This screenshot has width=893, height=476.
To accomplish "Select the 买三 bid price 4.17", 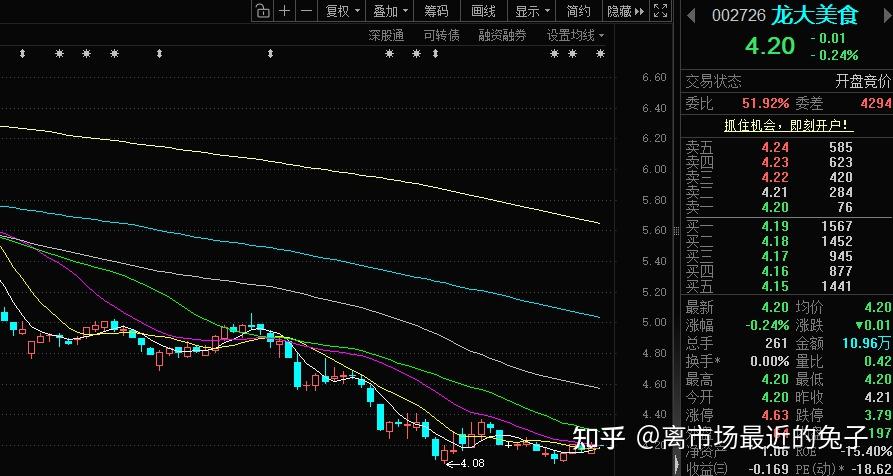I will tap(773, 256).
